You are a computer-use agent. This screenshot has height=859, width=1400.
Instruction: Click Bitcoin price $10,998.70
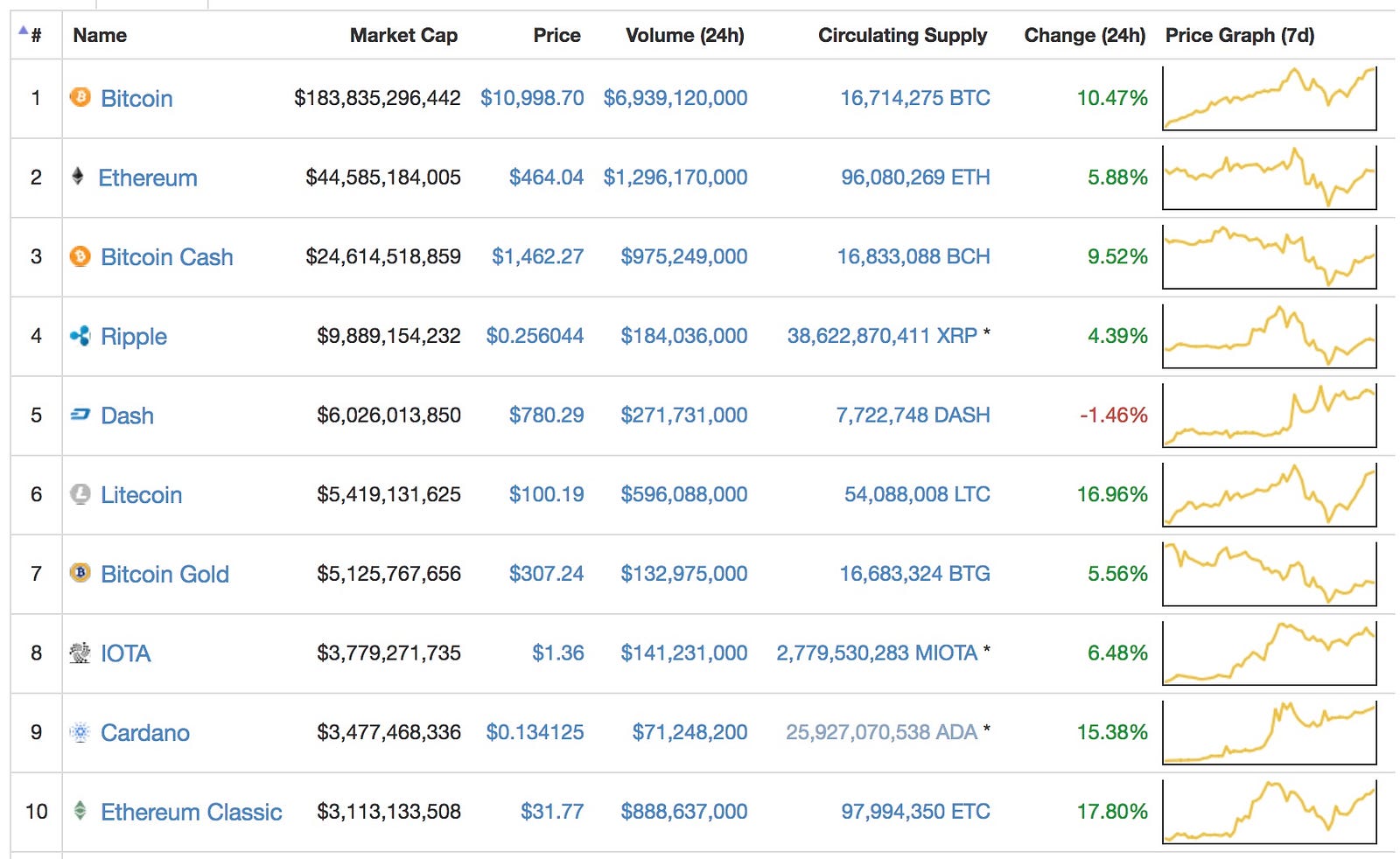532,98
